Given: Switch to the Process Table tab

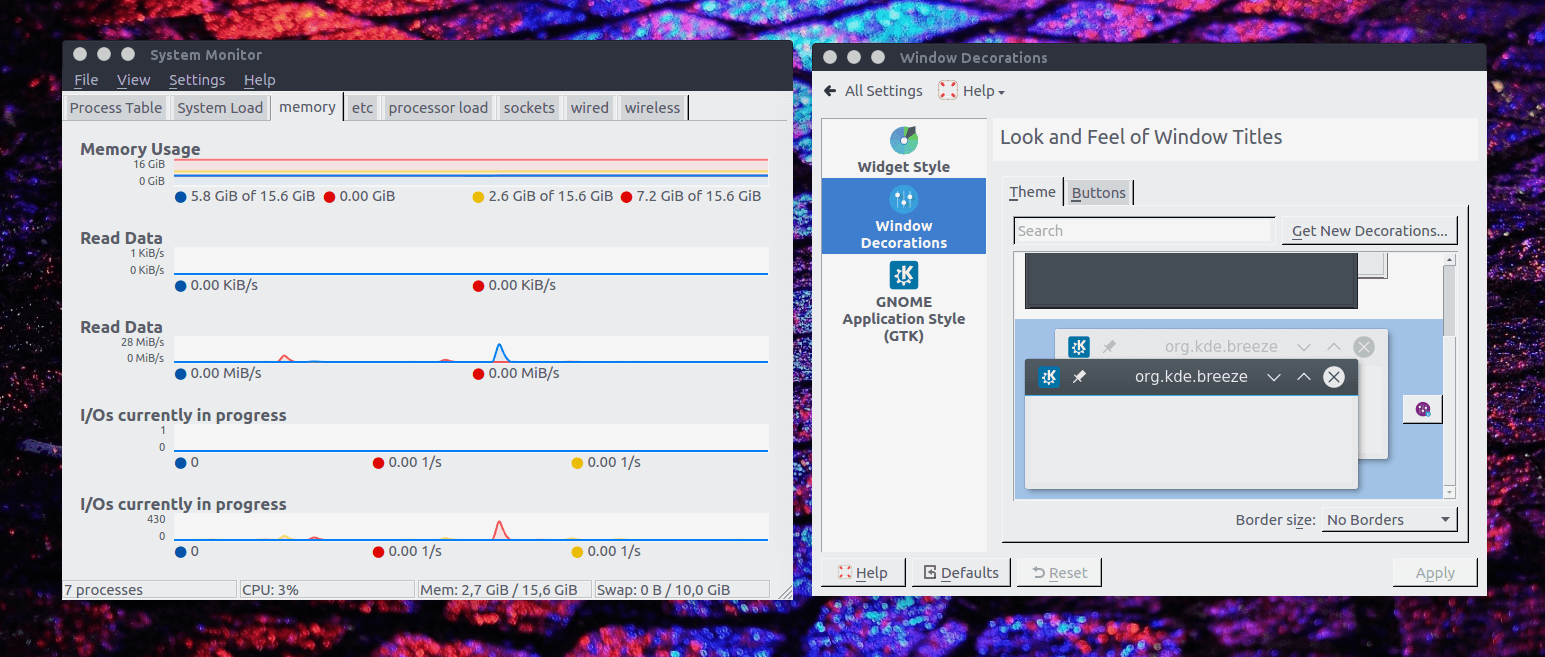Looking at the screenshot, I should [x=116, y=108].
